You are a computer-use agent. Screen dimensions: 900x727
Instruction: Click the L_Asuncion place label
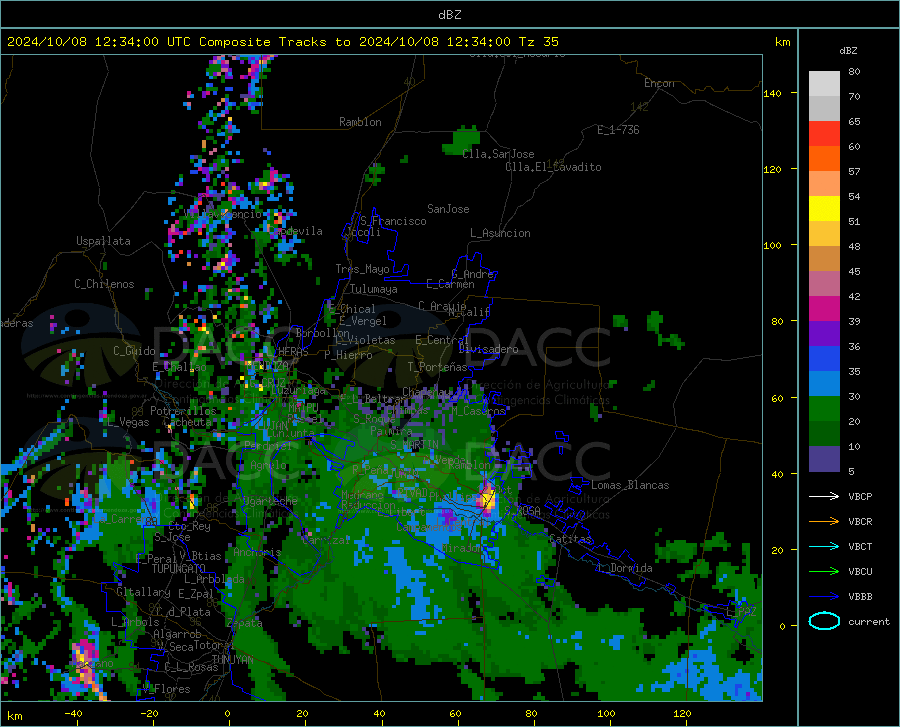[x=500, y=233]
